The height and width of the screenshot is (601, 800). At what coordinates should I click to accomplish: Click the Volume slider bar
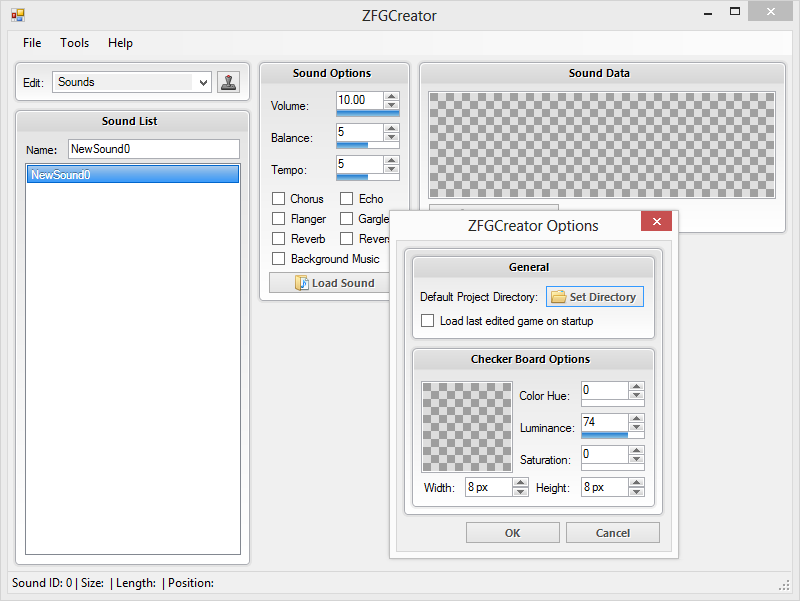click(x=368, y=113)
